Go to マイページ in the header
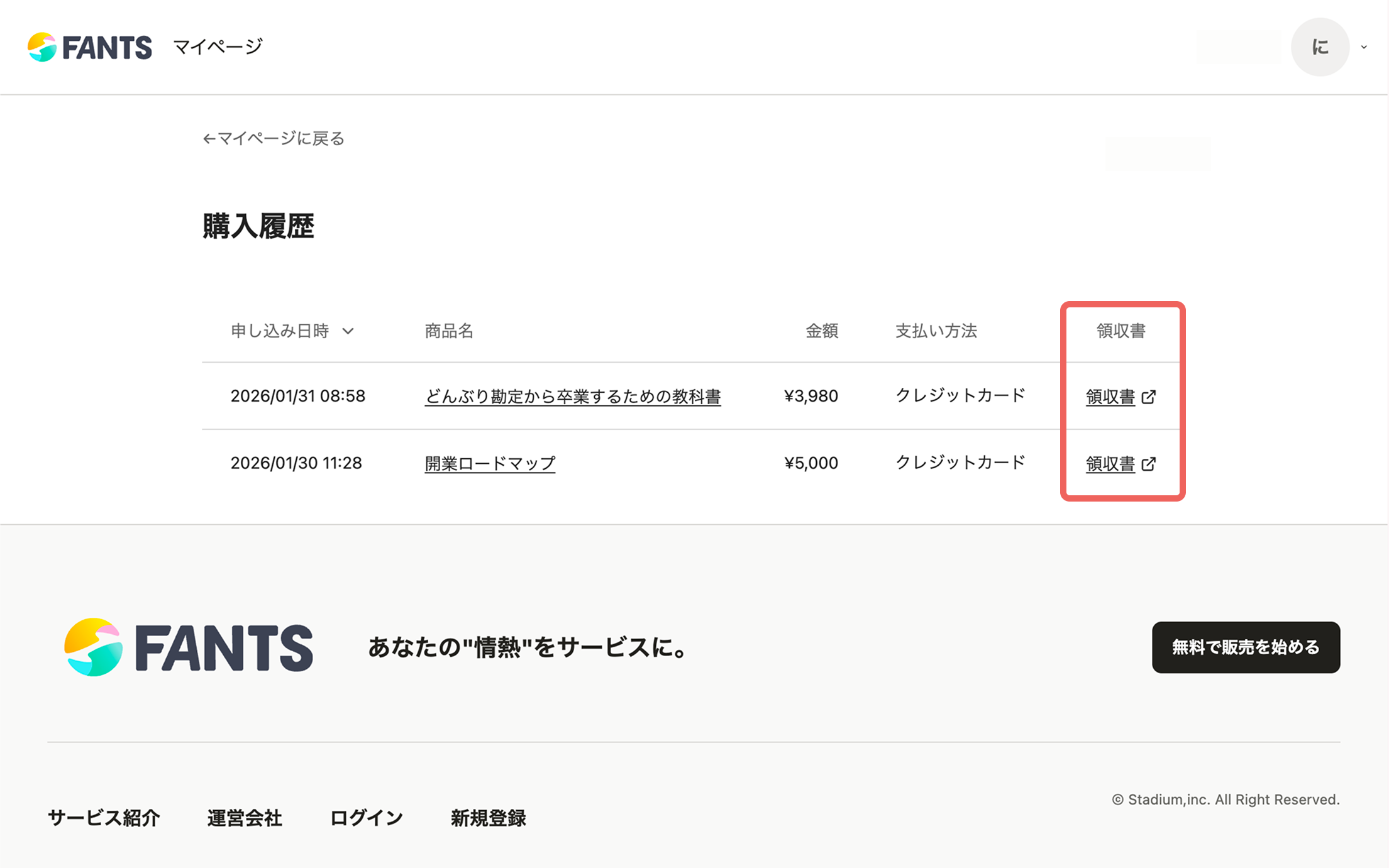The width and height of the screenshot is (1389, 868). (x=218, y=47)
